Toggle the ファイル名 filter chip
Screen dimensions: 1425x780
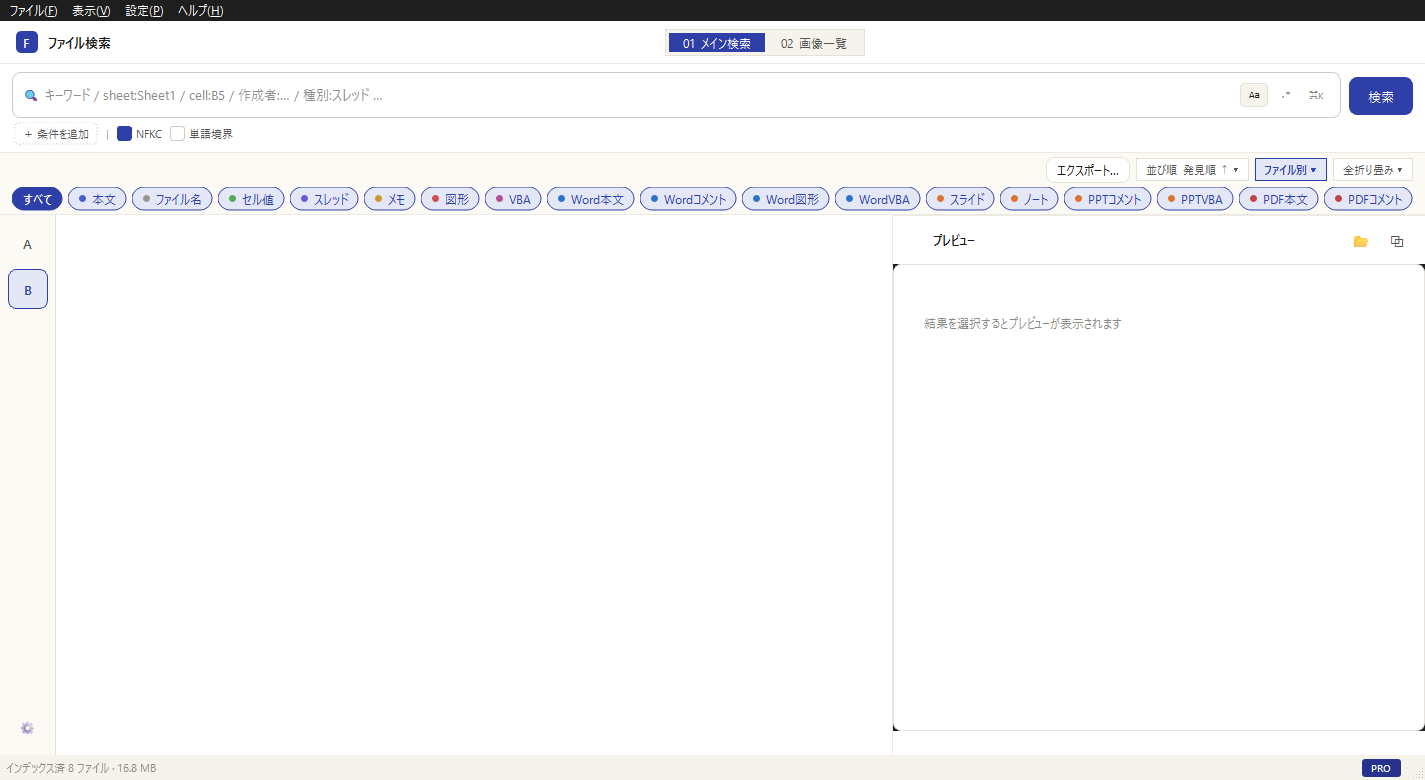(x=172, y=199)
